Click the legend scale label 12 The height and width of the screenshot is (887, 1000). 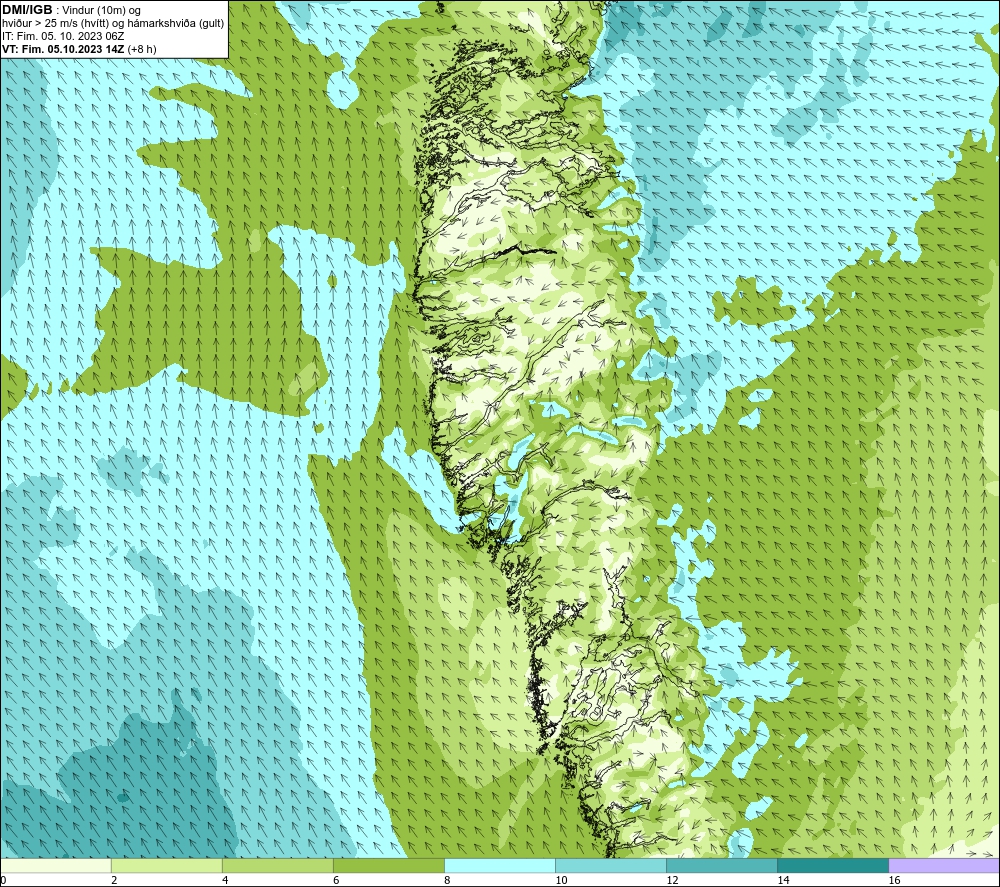672,881
